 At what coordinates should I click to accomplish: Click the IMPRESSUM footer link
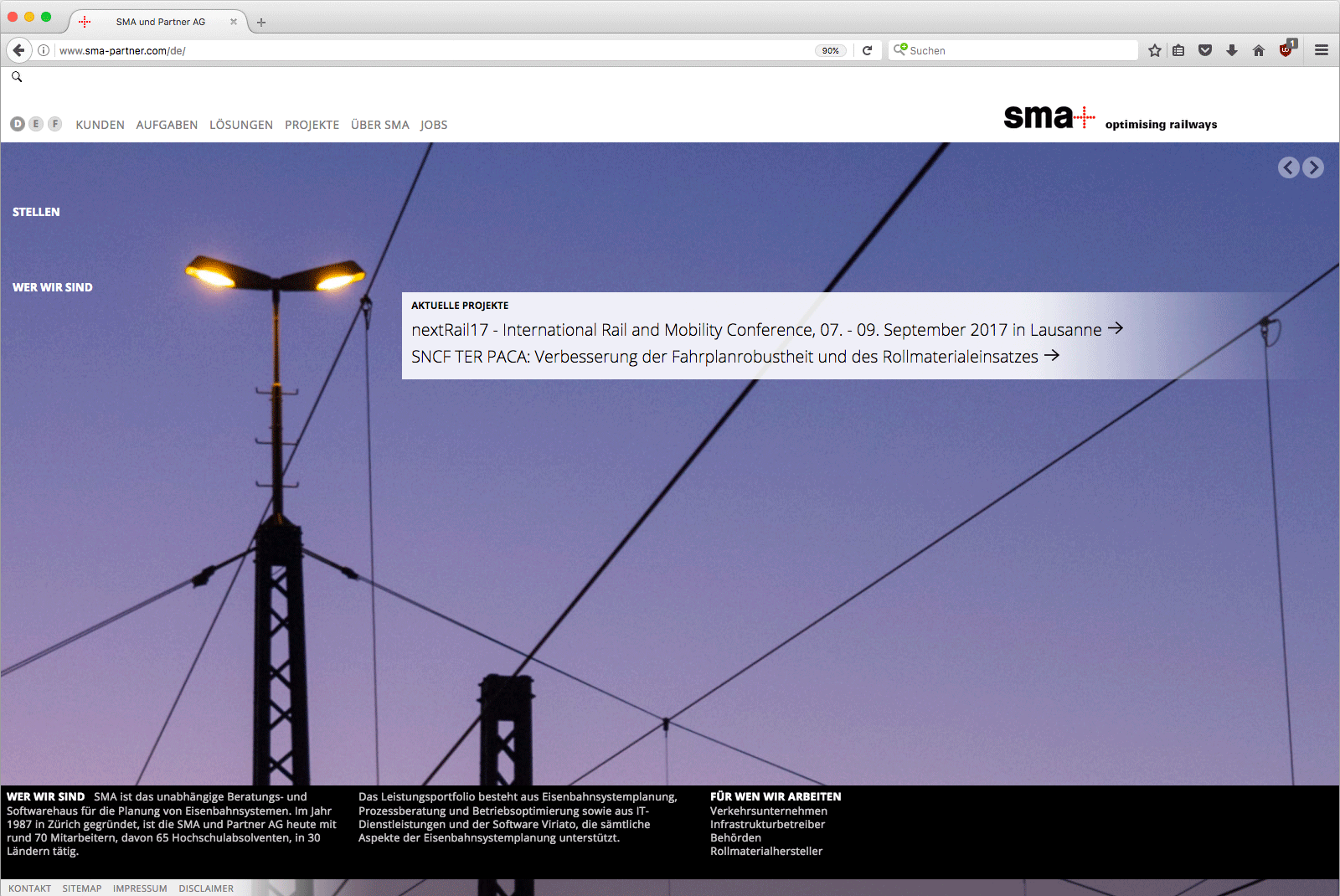pyautogui.click(x=140, y=888)
